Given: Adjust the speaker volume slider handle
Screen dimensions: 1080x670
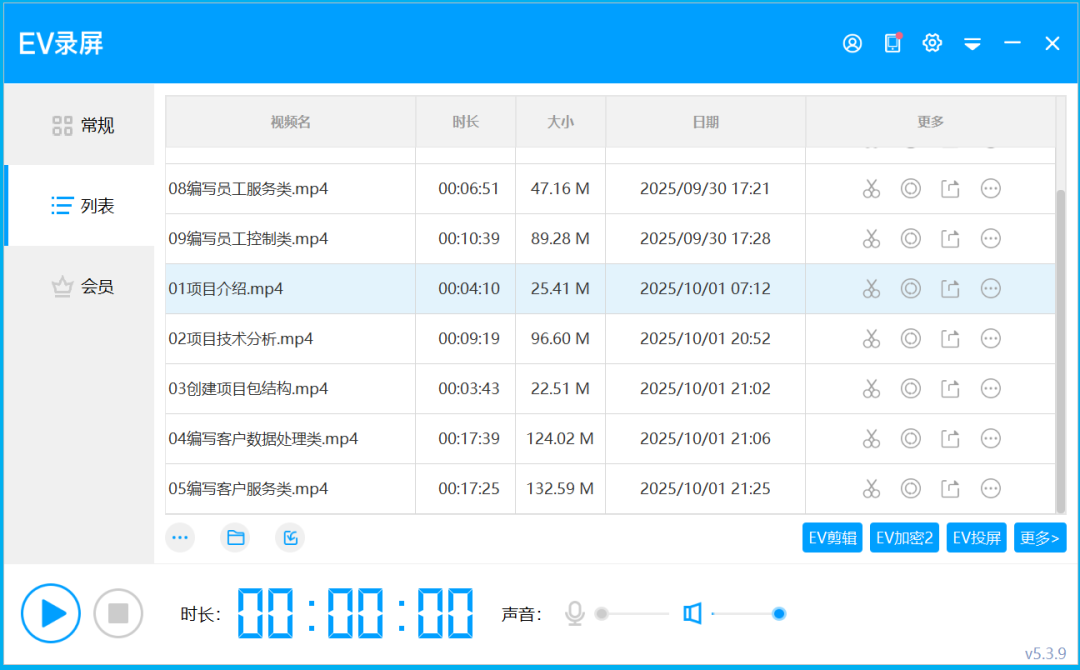Looking at the screenshot, I should click(779, 613).
